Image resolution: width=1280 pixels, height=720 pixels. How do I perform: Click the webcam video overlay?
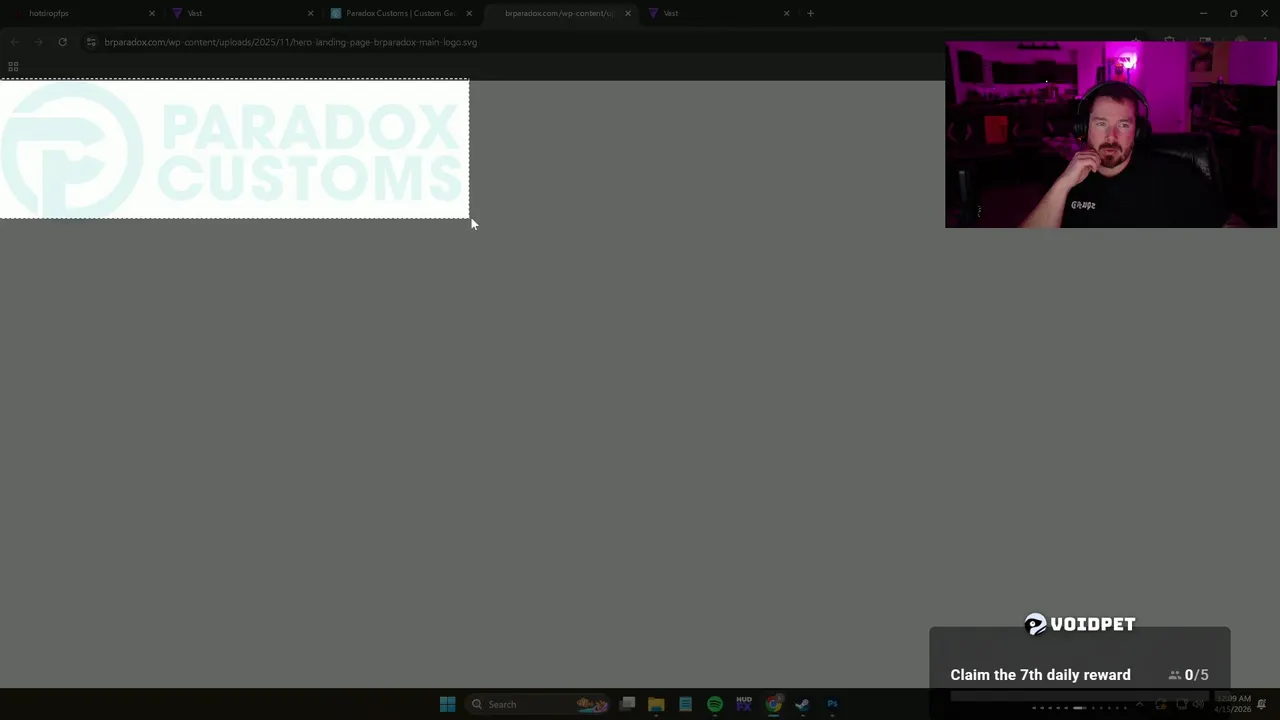pos(1111,135)
